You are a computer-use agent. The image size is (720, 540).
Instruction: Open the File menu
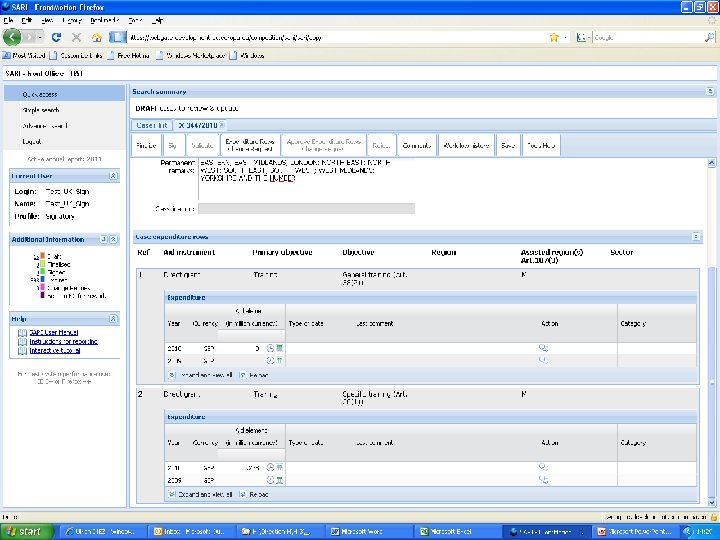8,20
